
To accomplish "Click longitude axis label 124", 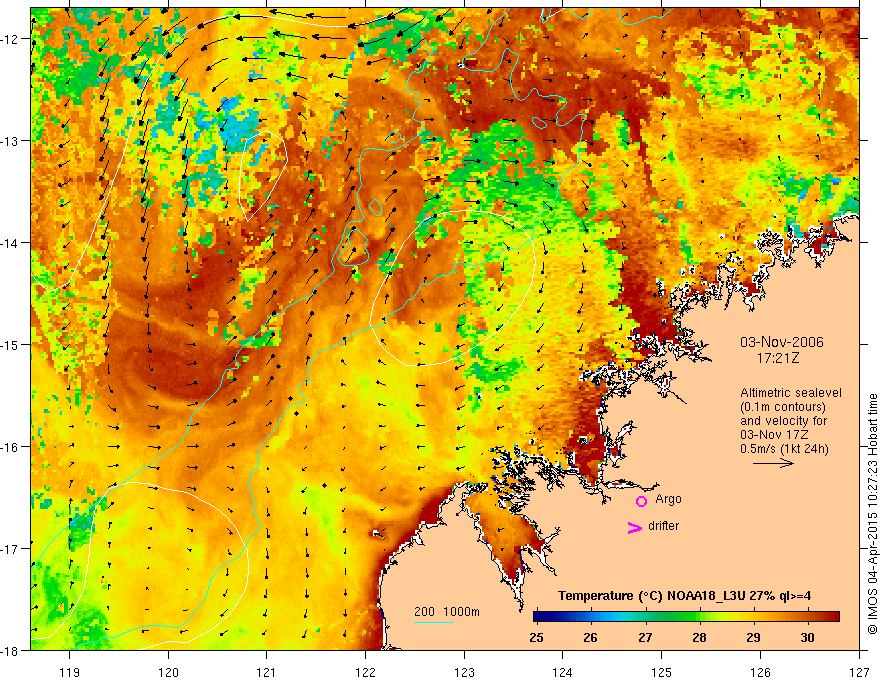I will click(563, 672).
